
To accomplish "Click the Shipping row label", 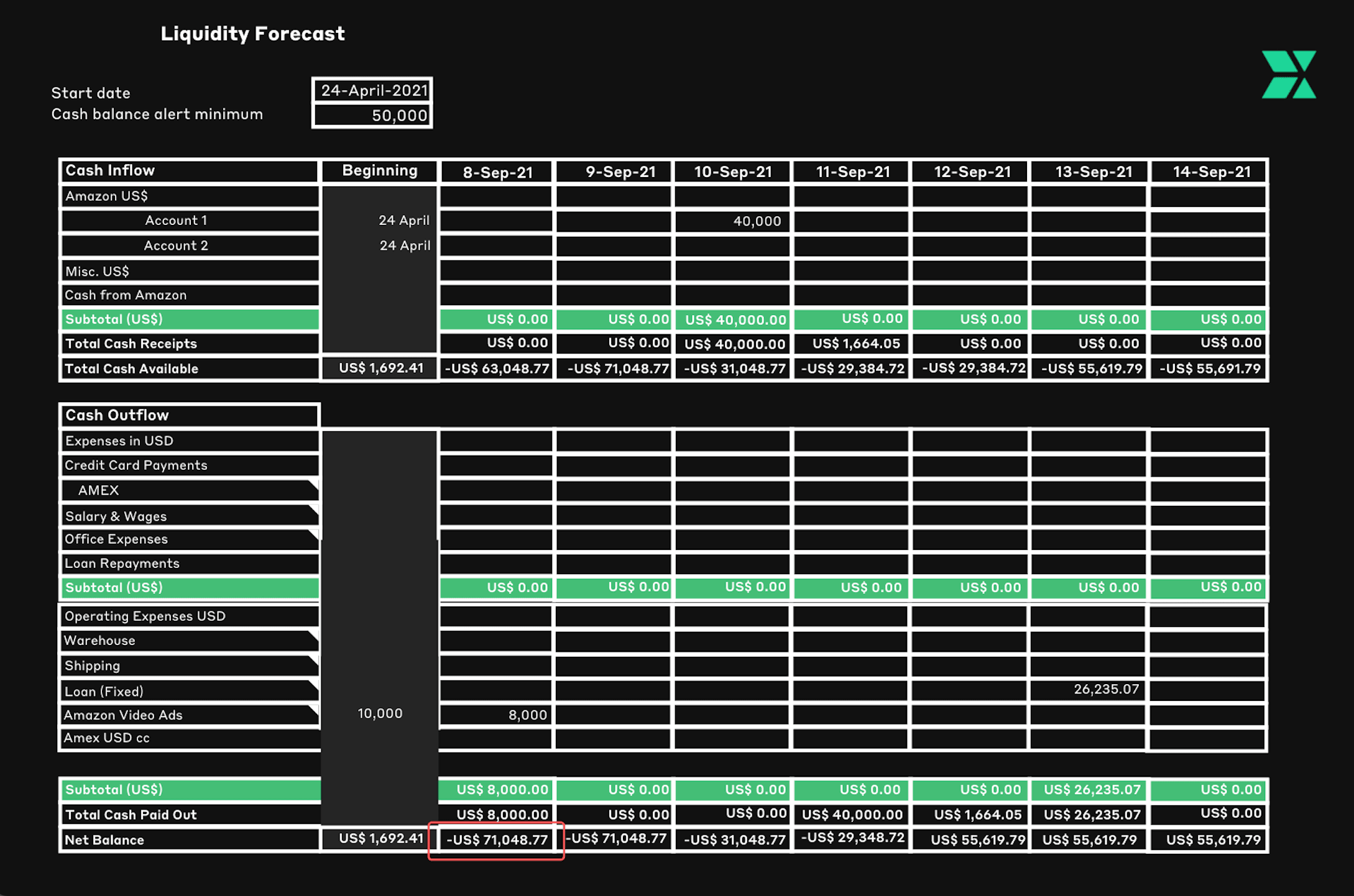I will point(189,665).
